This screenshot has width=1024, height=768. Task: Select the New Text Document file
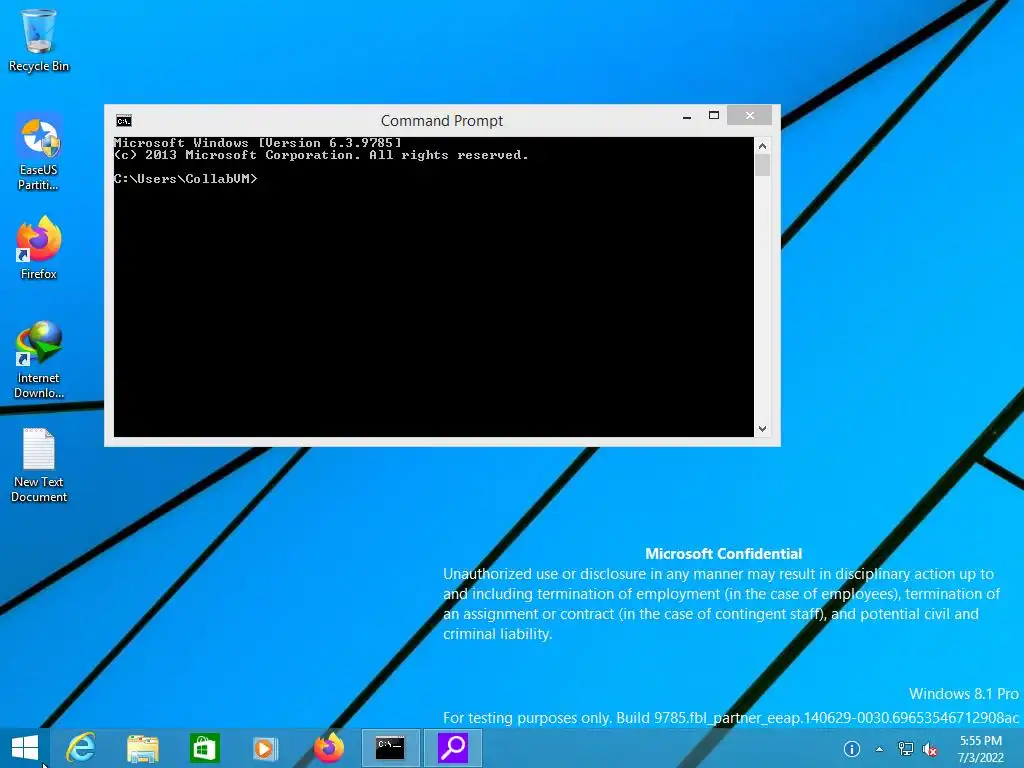point(39,465)
